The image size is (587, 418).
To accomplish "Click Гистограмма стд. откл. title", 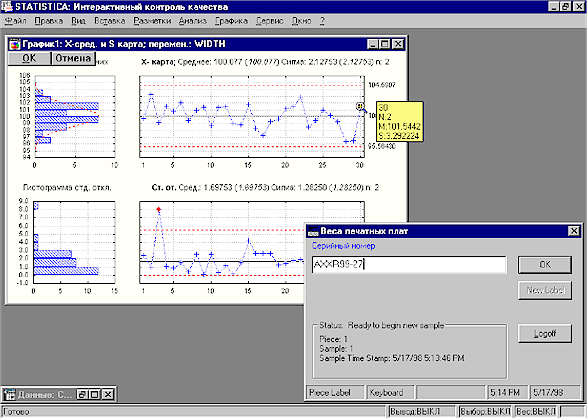I will point(67,187).
